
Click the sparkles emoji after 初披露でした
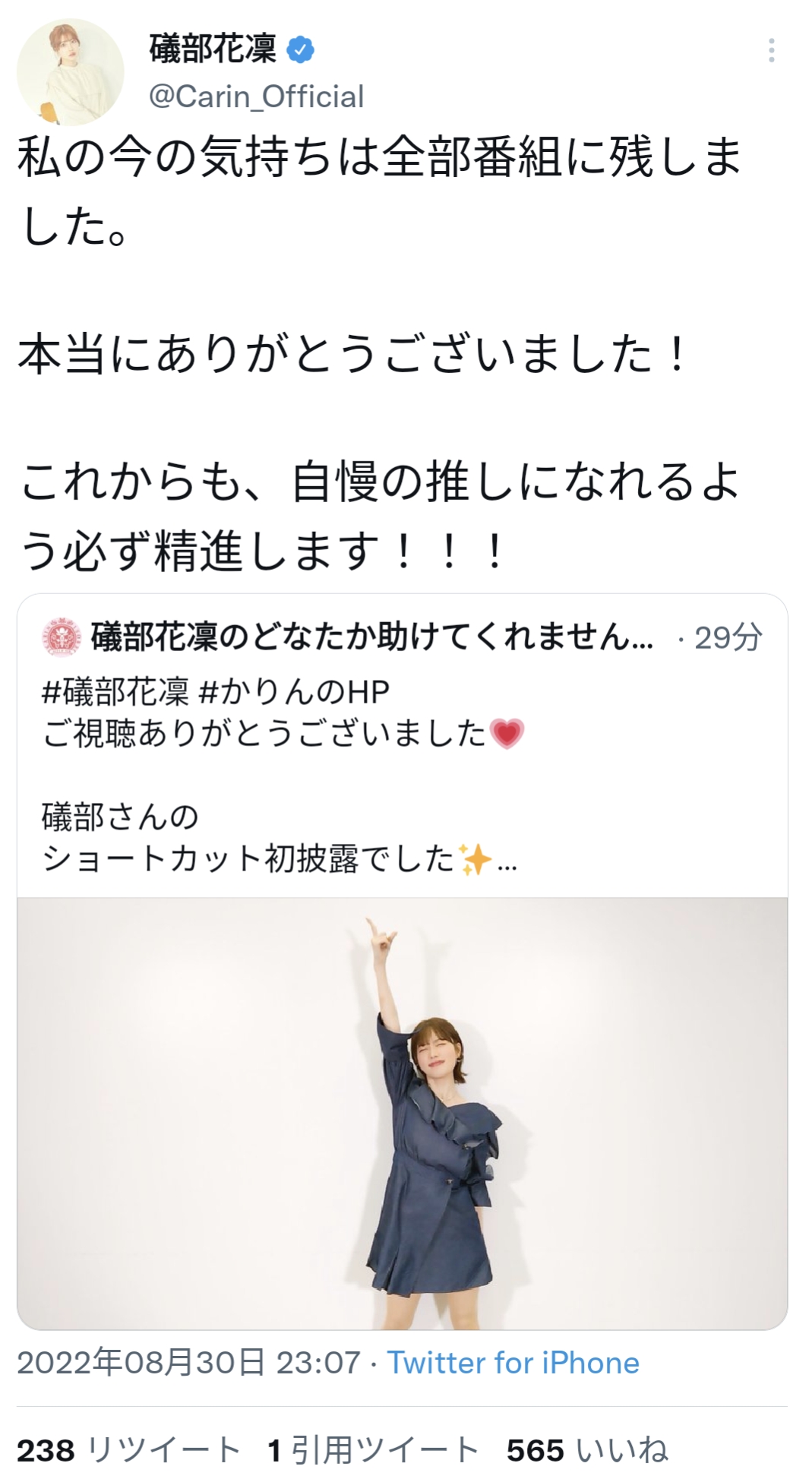476,859
